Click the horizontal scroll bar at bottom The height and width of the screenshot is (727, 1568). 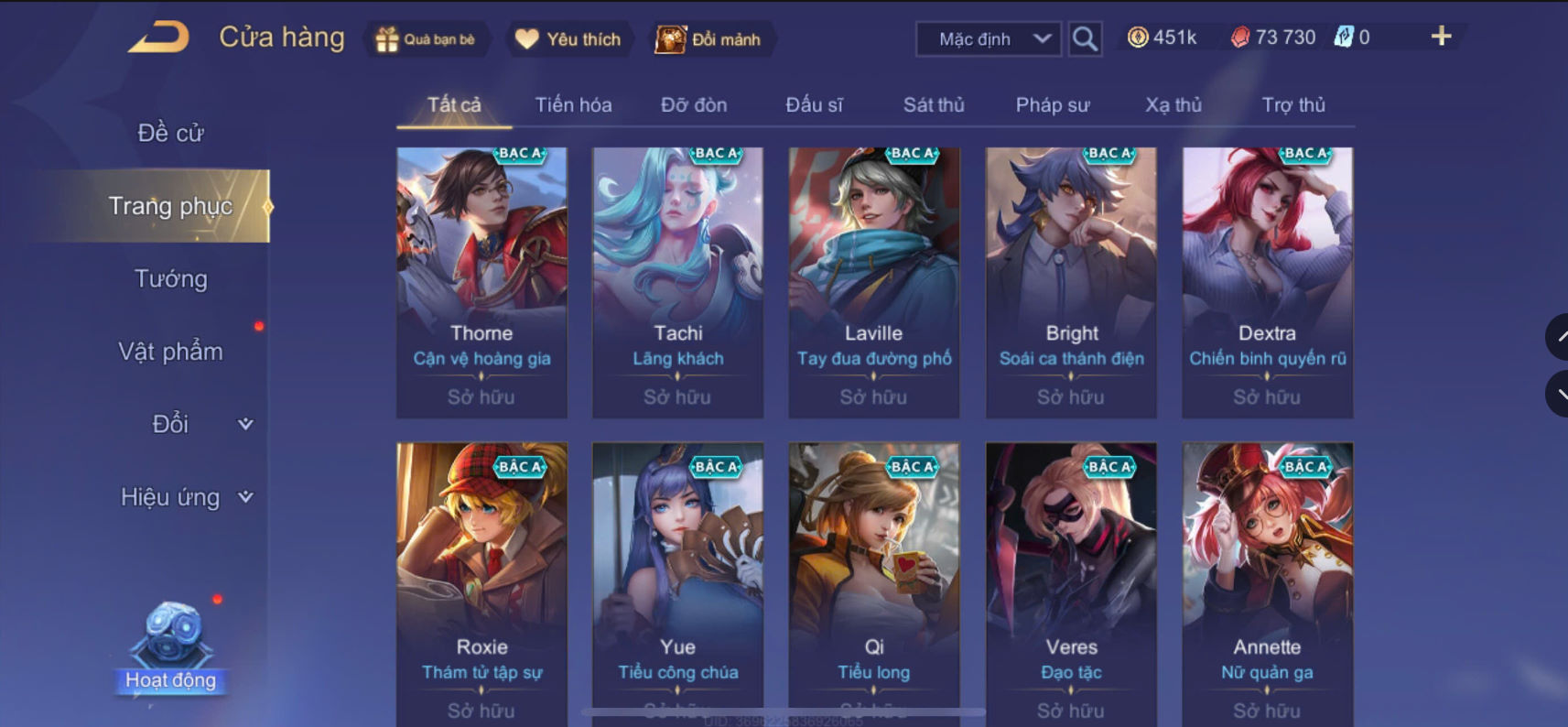tap(783, 711)
